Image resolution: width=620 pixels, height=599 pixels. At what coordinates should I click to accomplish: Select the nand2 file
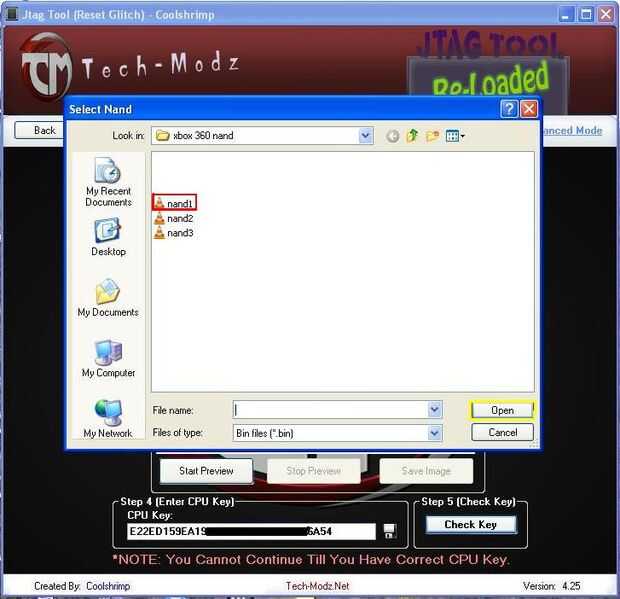174,218
